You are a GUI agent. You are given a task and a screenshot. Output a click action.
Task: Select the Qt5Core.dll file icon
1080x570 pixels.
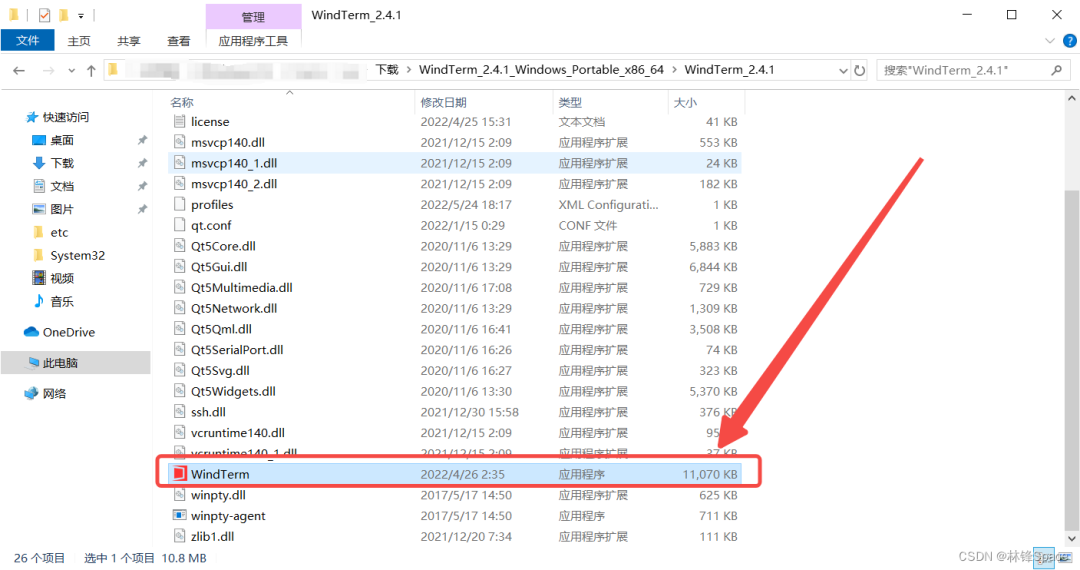click(179, 246)
